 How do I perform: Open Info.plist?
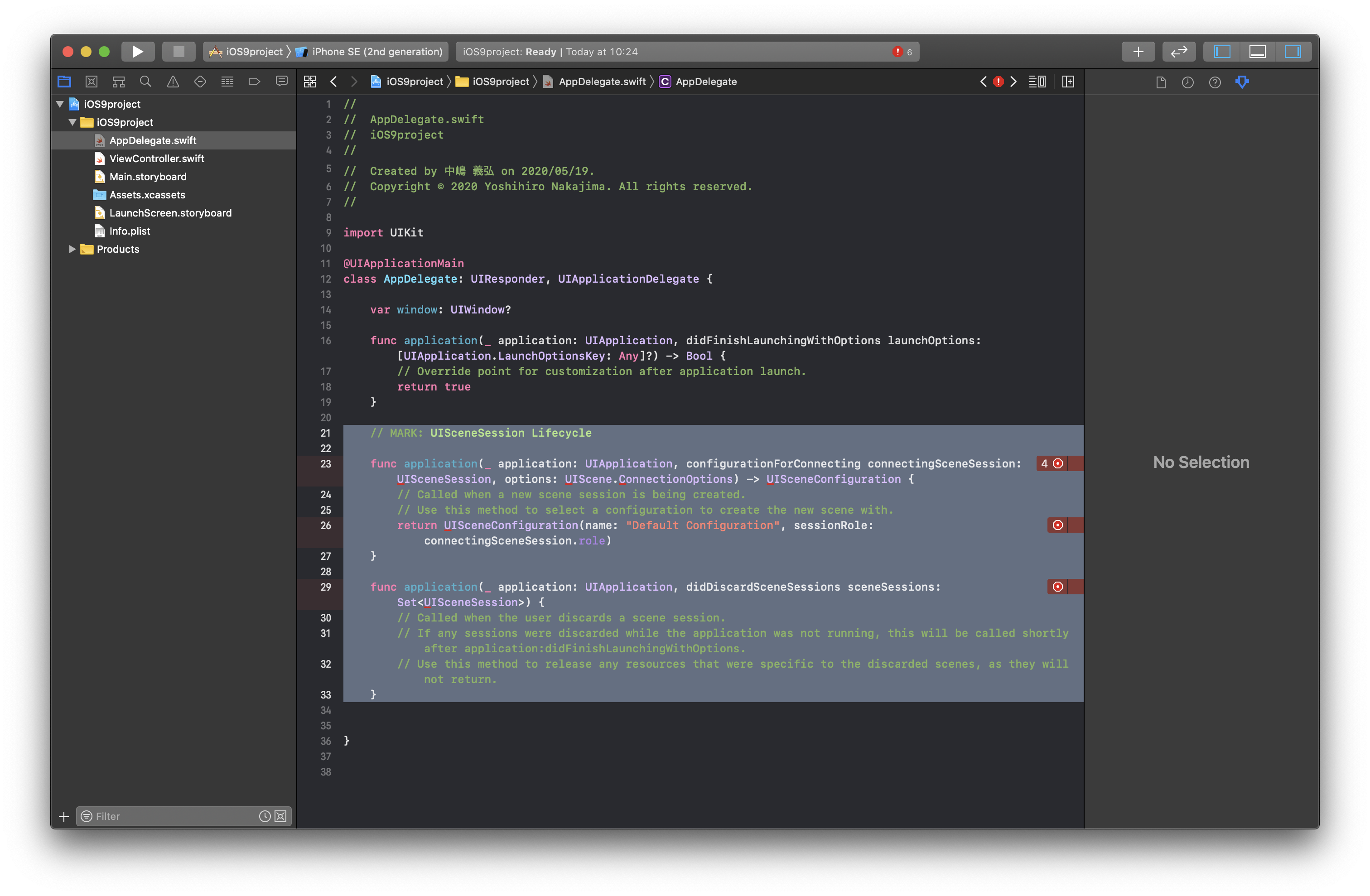pyautogui.click(x=173, y=231)
